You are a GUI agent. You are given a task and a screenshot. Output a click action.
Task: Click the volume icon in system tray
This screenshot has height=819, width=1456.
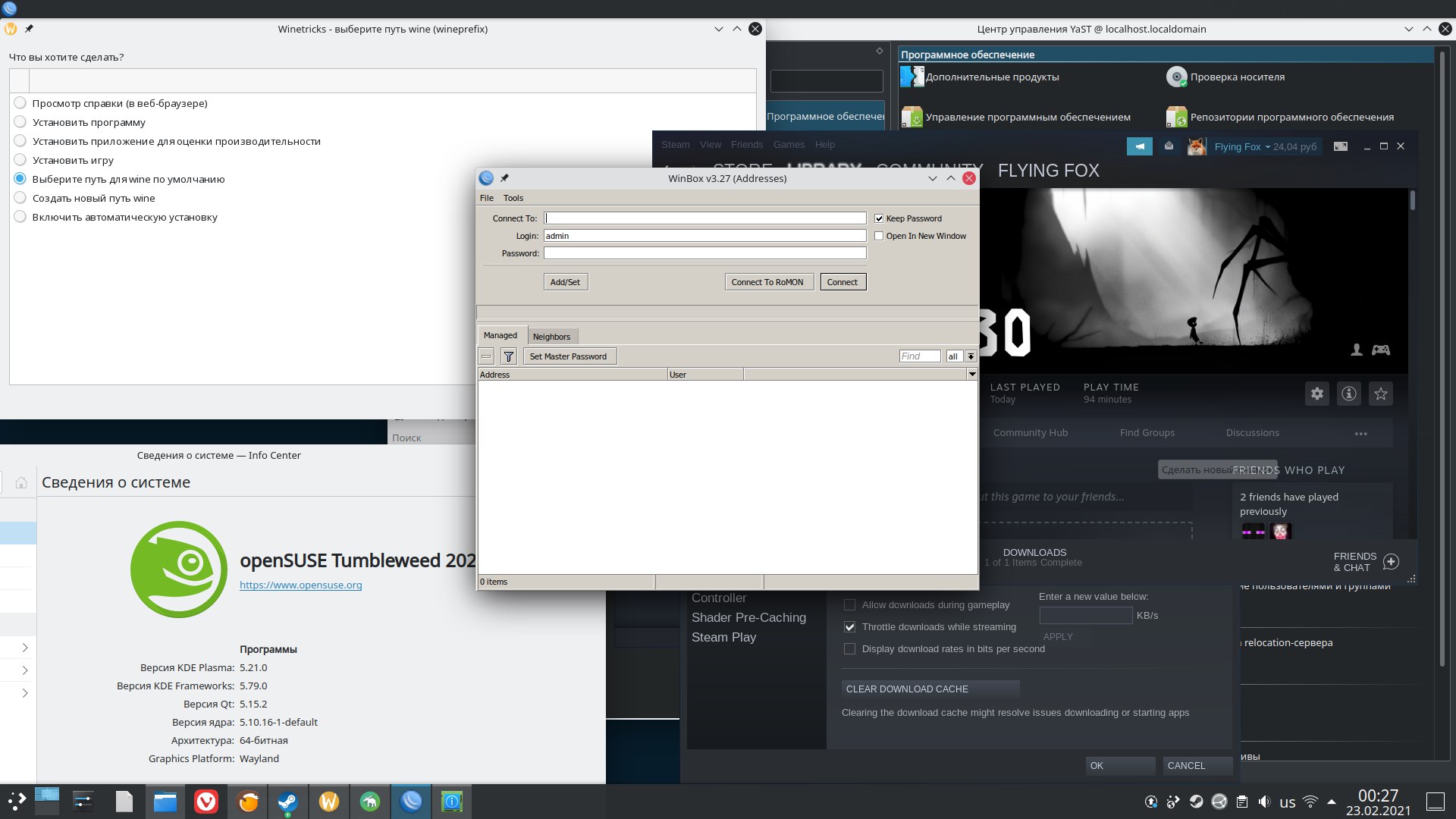1264,802
